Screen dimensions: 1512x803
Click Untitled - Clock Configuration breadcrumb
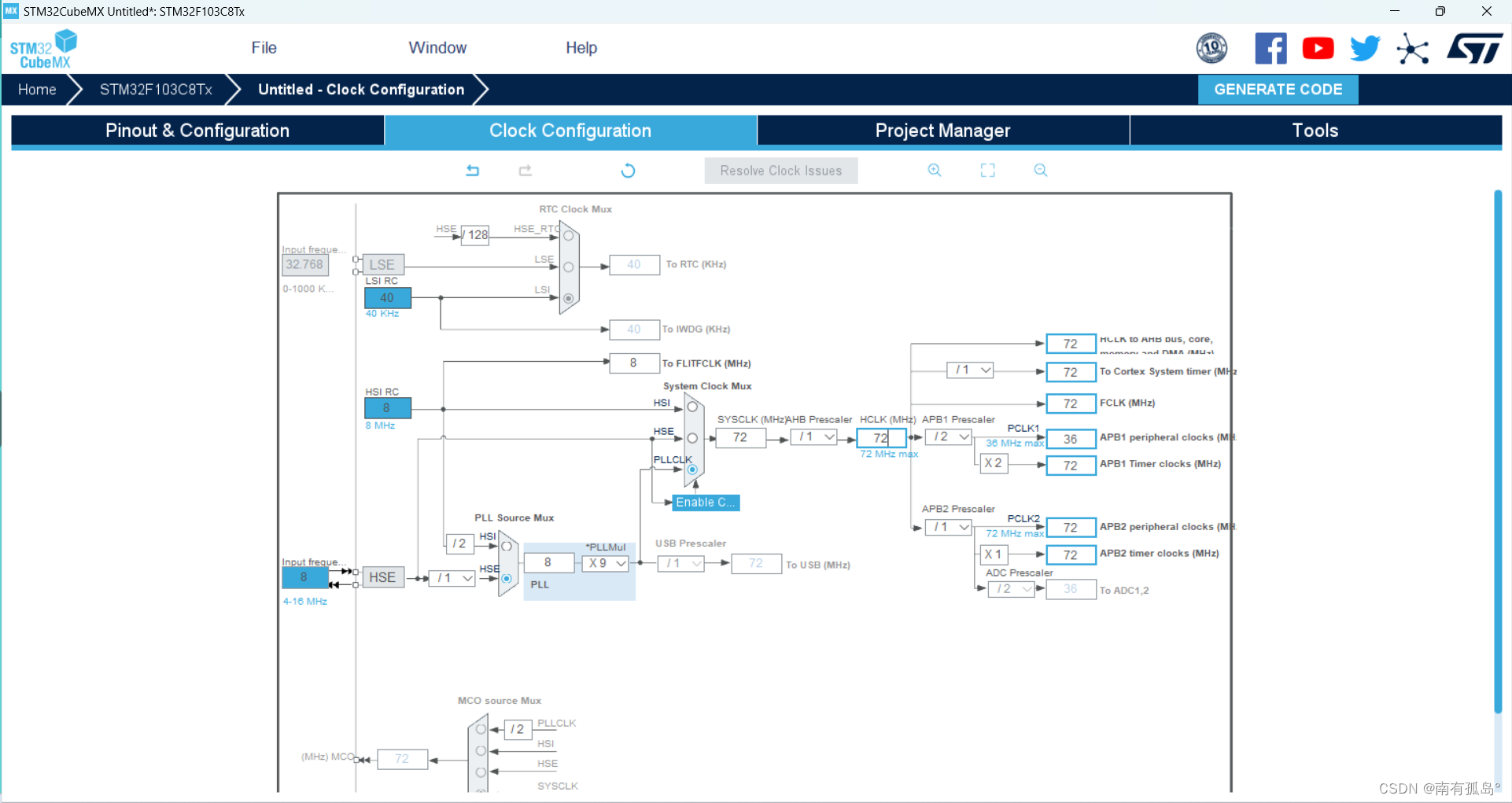(x=361, y=90)
